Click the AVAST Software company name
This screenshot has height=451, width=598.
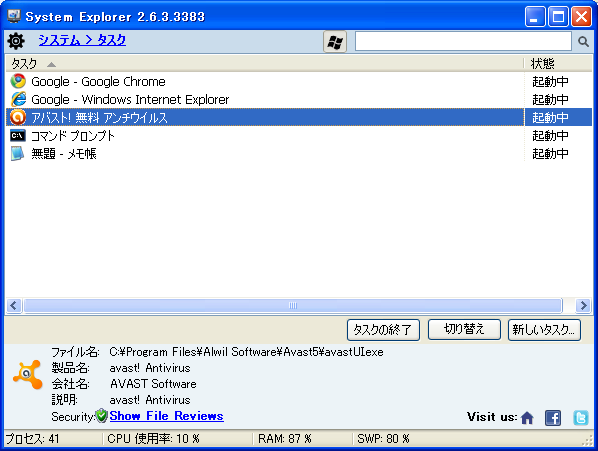153,384
